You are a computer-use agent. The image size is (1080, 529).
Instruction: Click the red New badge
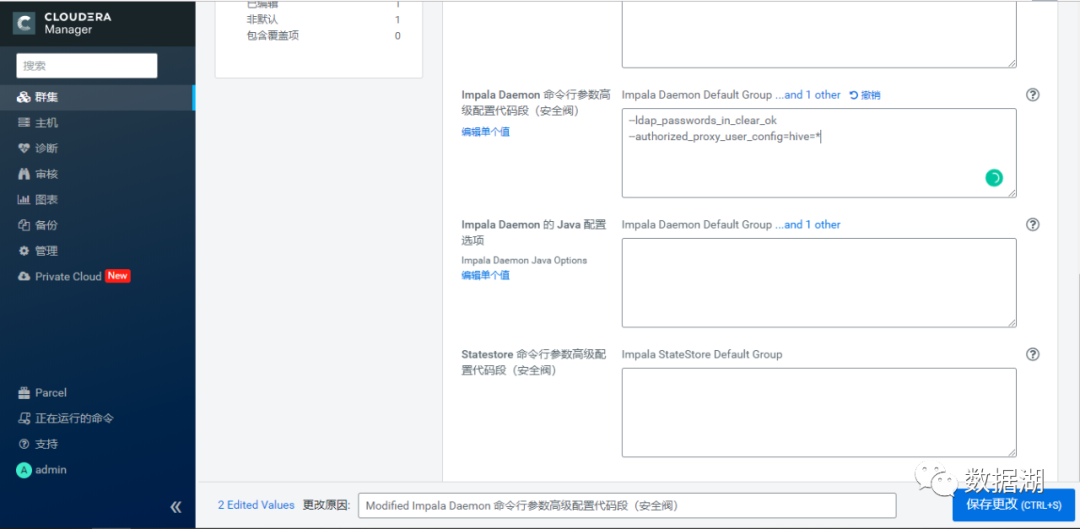(x=118, y=276)
